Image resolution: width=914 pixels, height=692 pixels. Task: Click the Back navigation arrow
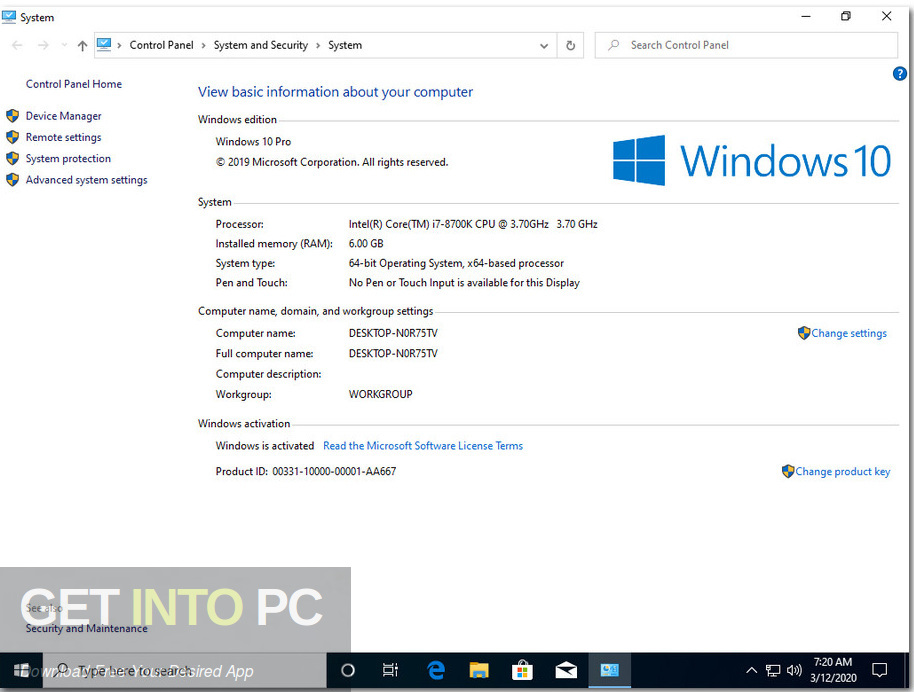point(17,45)
